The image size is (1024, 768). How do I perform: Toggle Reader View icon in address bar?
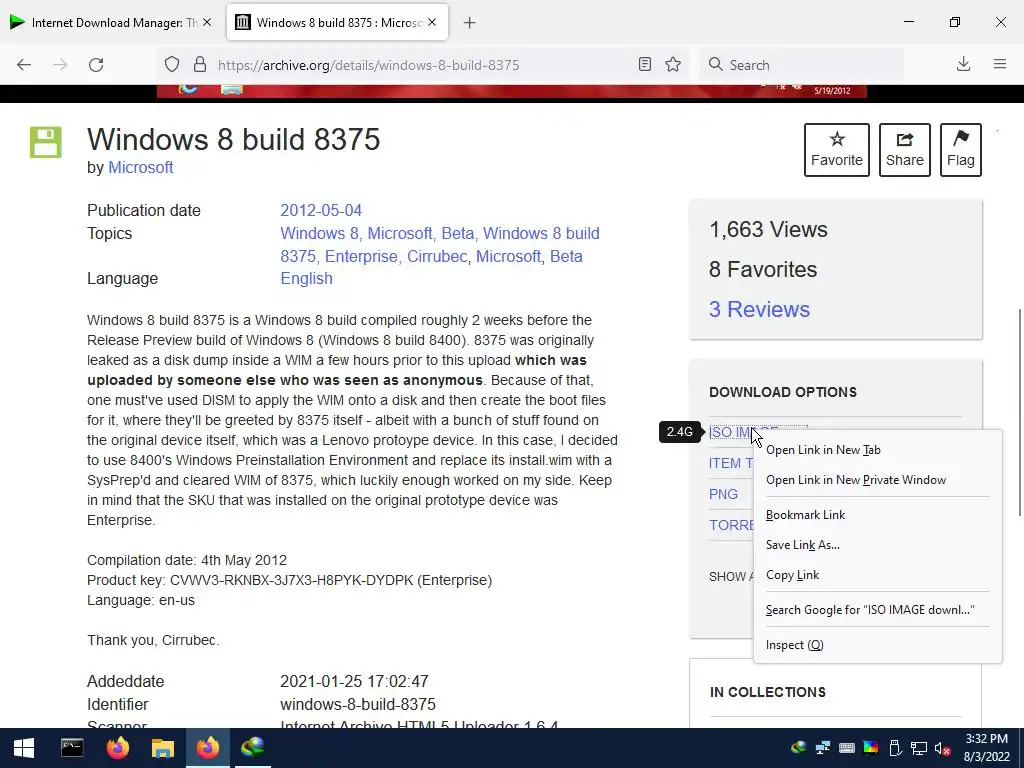click(x=645, y=64)
